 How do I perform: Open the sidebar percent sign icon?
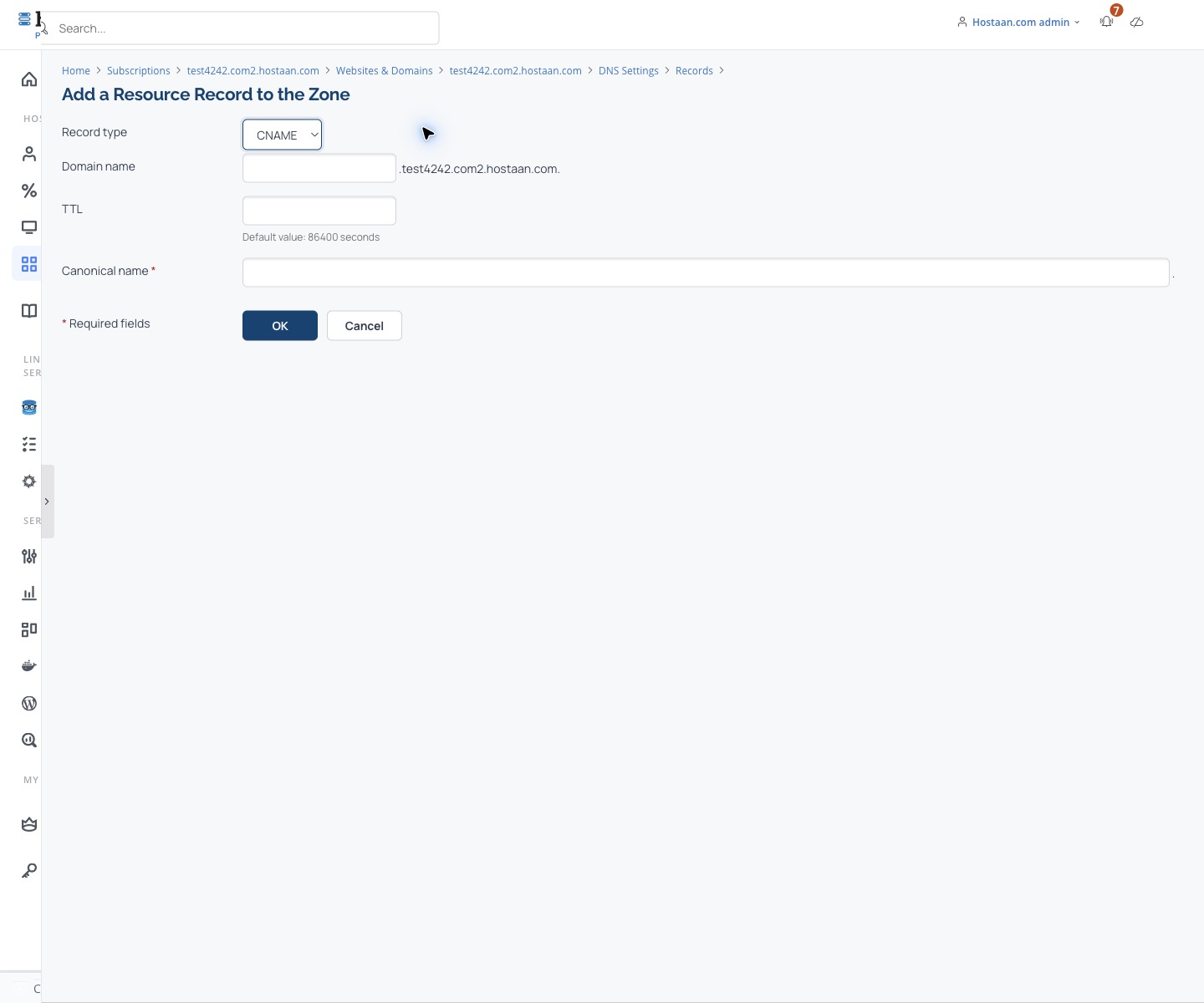[x=29, y=191]
